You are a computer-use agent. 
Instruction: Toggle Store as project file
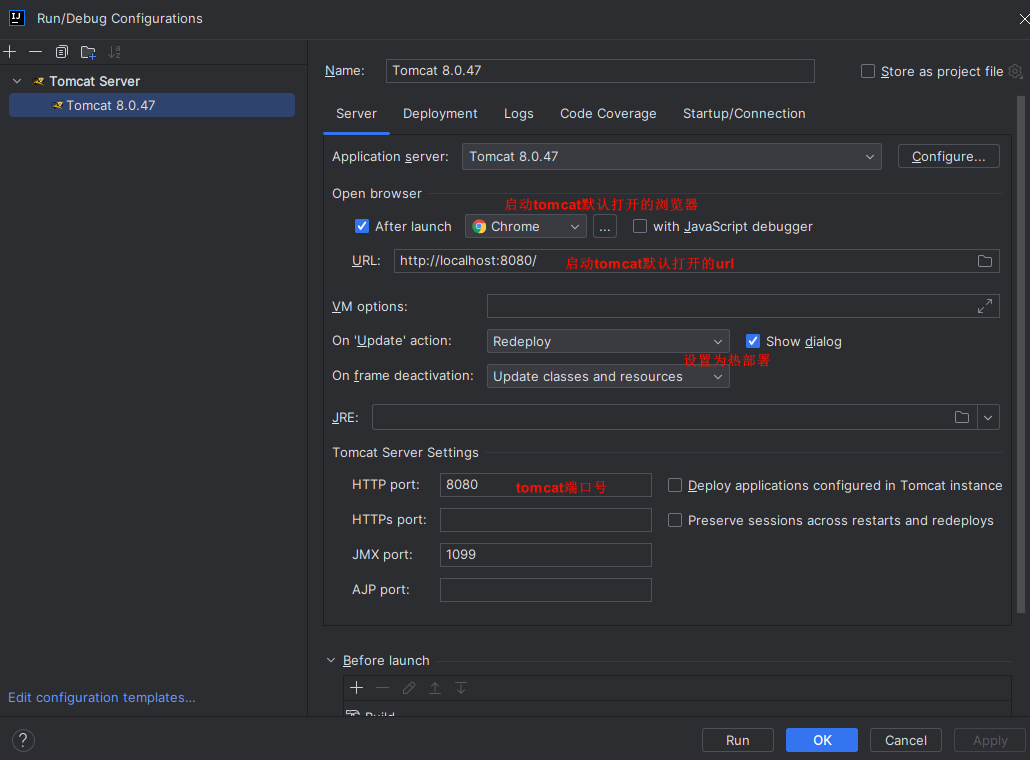868,71
